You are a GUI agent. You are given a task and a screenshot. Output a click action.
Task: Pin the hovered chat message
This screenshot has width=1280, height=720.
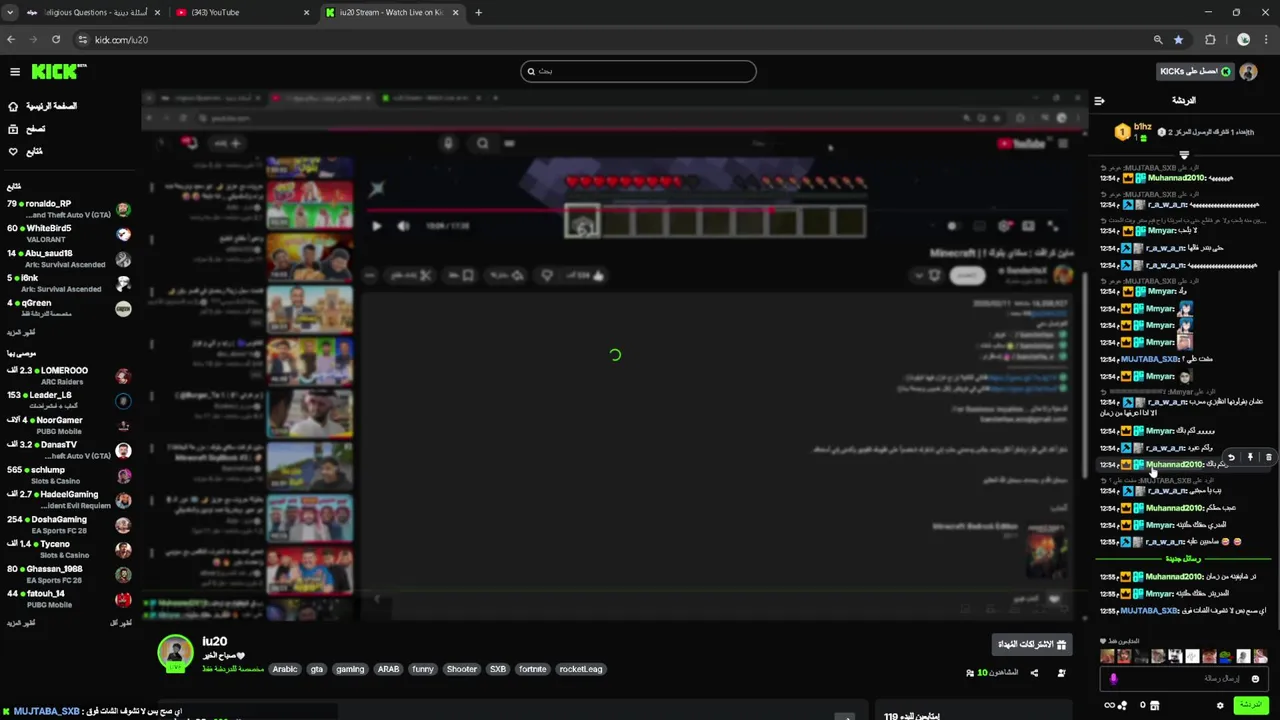tap(1250, 457)
